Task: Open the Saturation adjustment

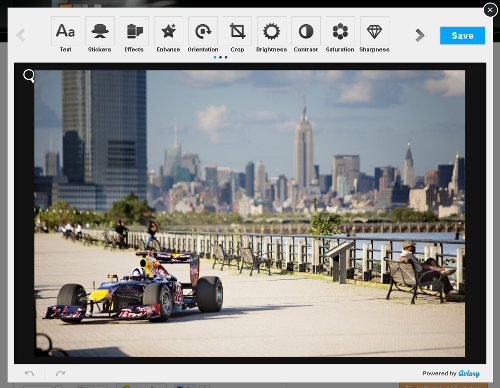Action: coord(340,35)
